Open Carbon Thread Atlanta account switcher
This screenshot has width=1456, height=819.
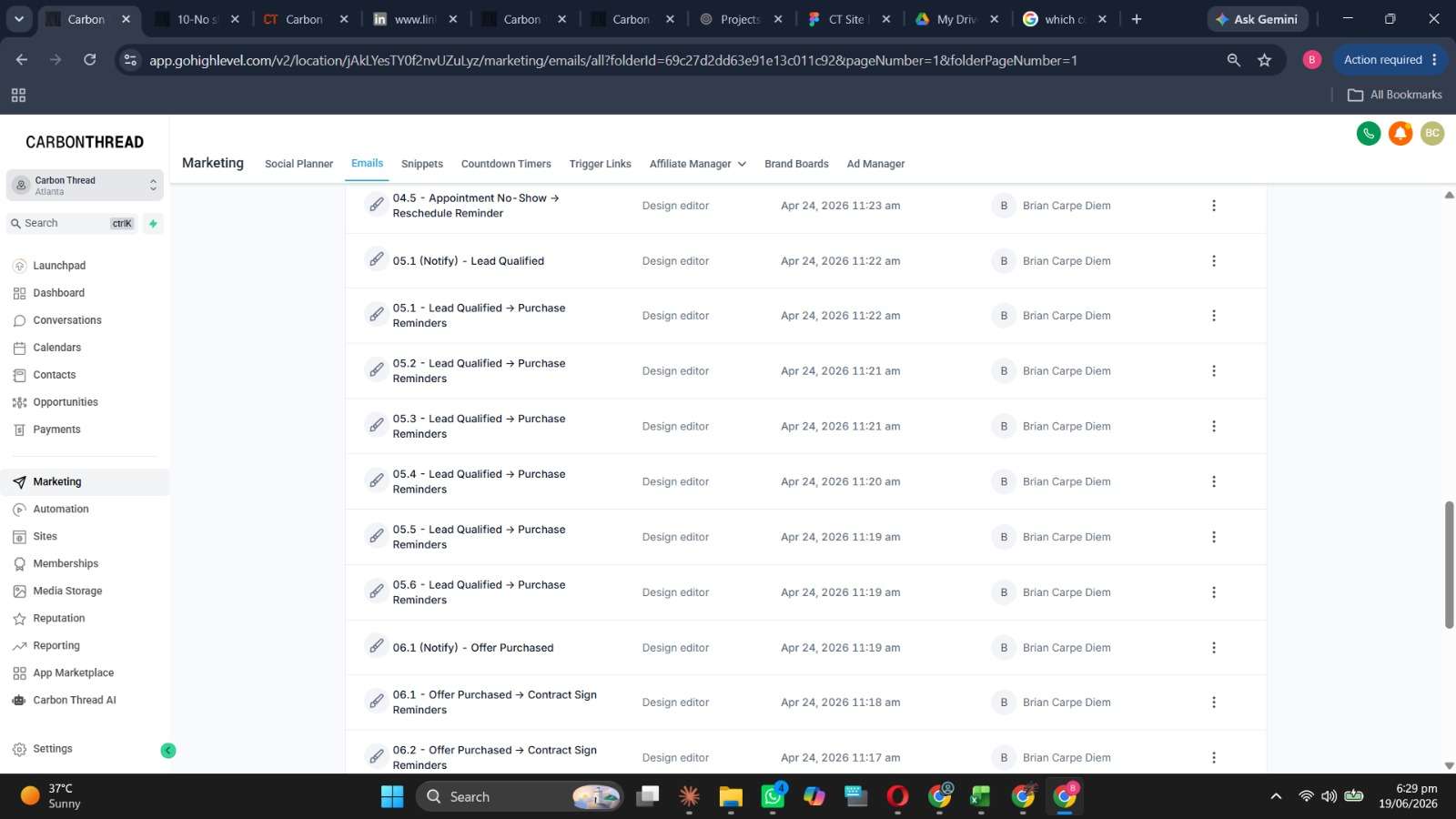point(85,186)
